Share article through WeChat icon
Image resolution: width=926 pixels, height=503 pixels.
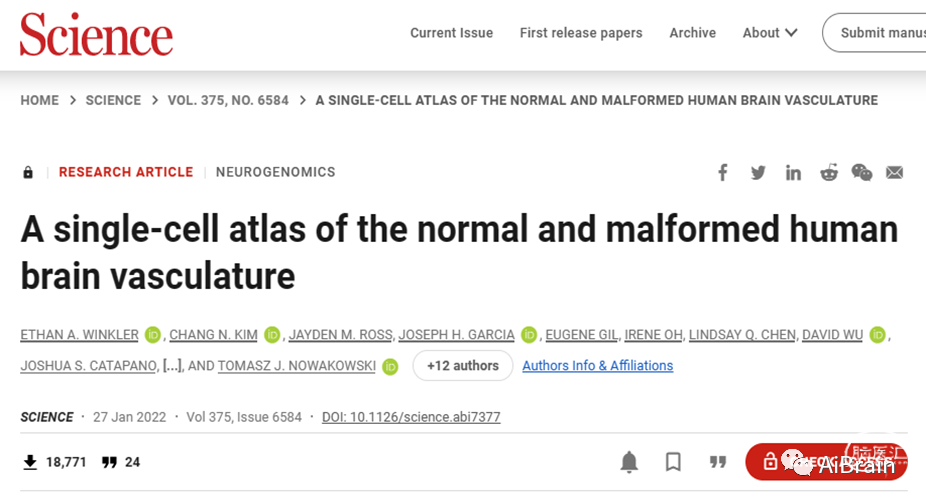(862, 172)
